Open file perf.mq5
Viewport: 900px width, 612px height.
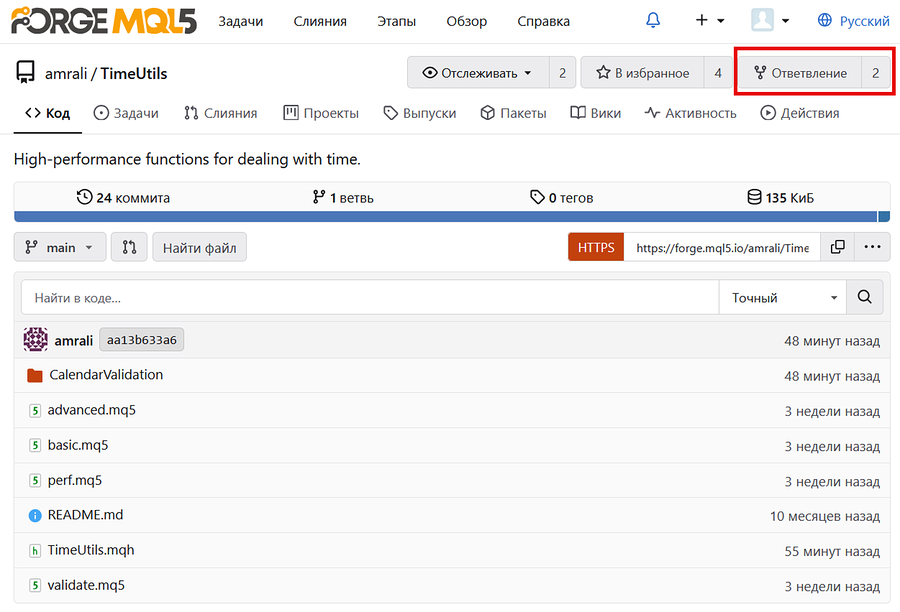75,480
